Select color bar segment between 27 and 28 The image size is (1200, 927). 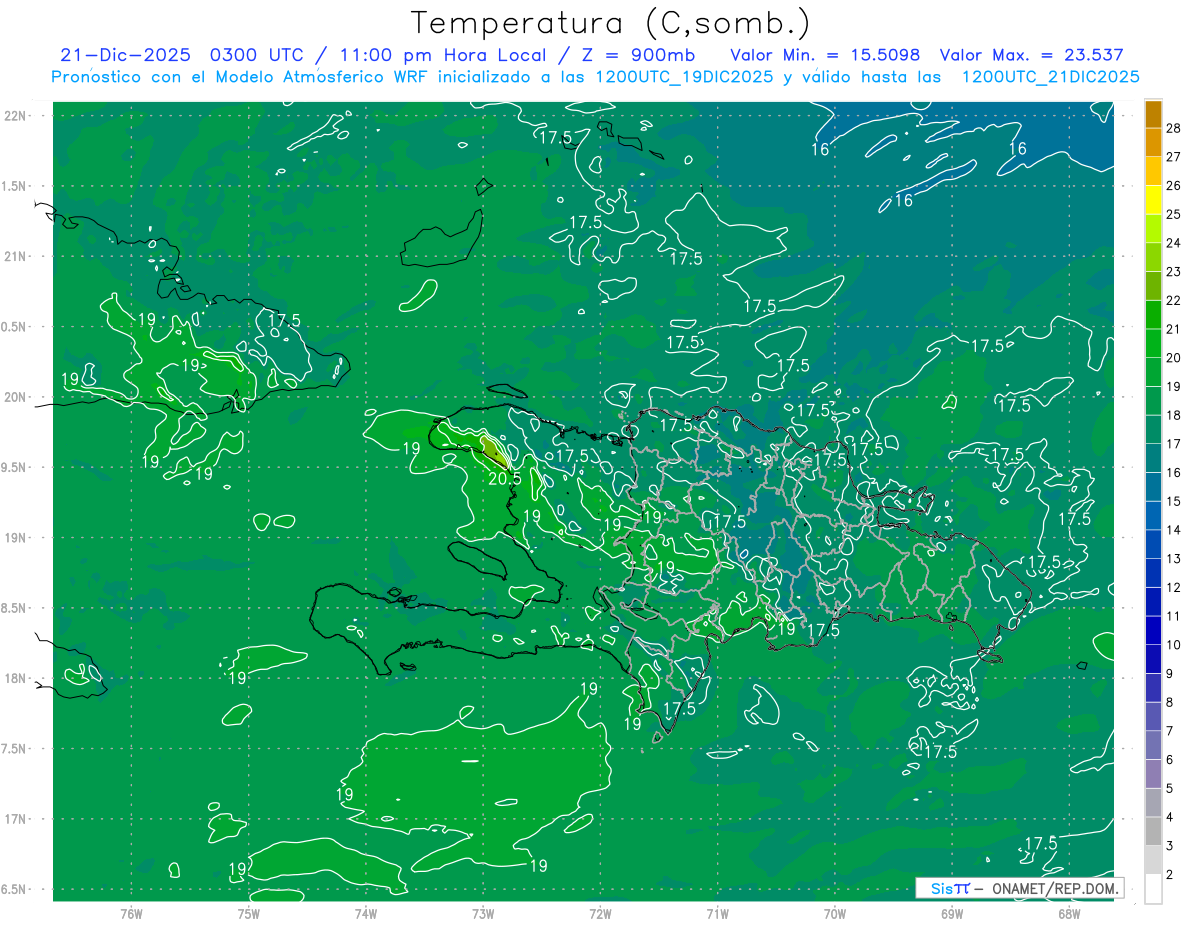1153,143
